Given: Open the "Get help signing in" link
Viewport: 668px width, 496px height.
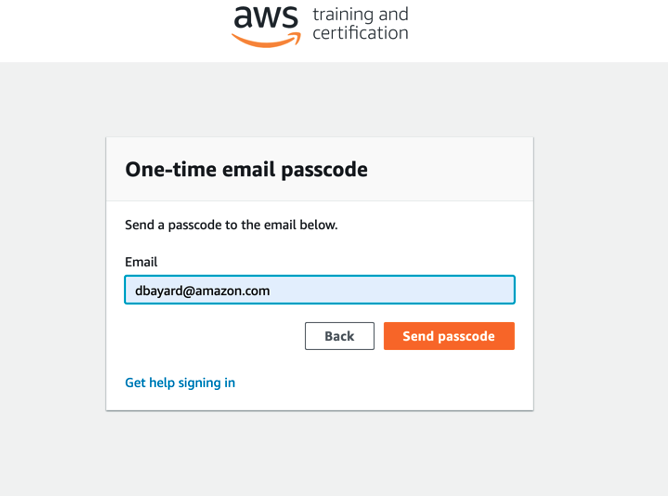Looking at the screenshot, I should coord(180,382).
